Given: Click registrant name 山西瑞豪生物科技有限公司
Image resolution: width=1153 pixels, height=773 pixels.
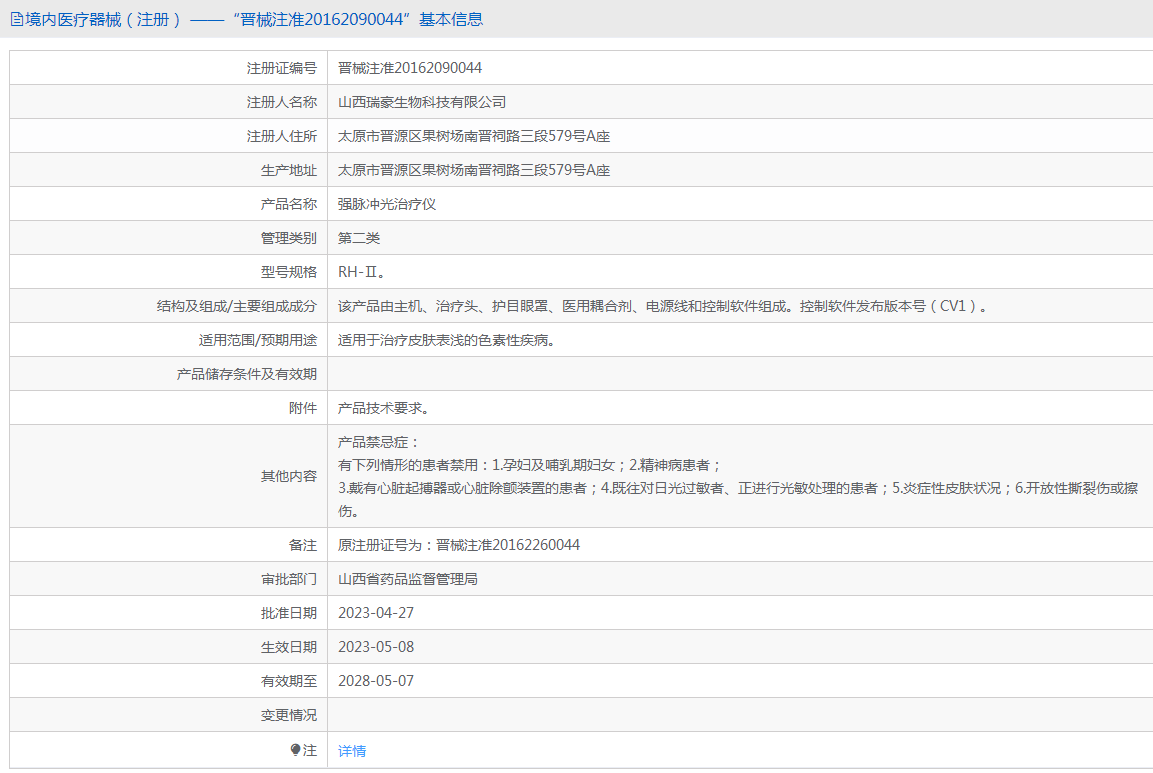Looking at the screenshot, I should click(421, 102).
